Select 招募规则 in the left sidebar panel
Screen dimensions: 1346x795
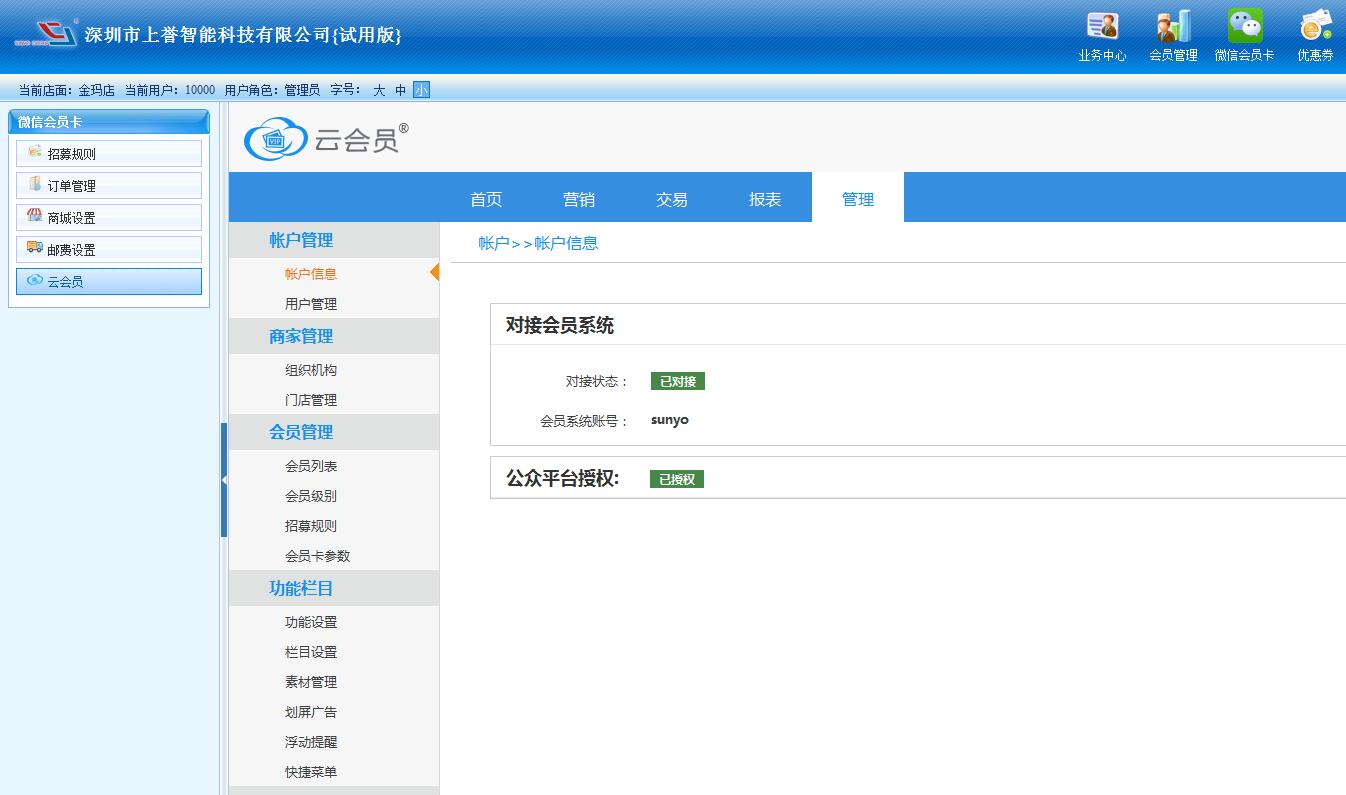pyautogui.click(x=109, y=154)
